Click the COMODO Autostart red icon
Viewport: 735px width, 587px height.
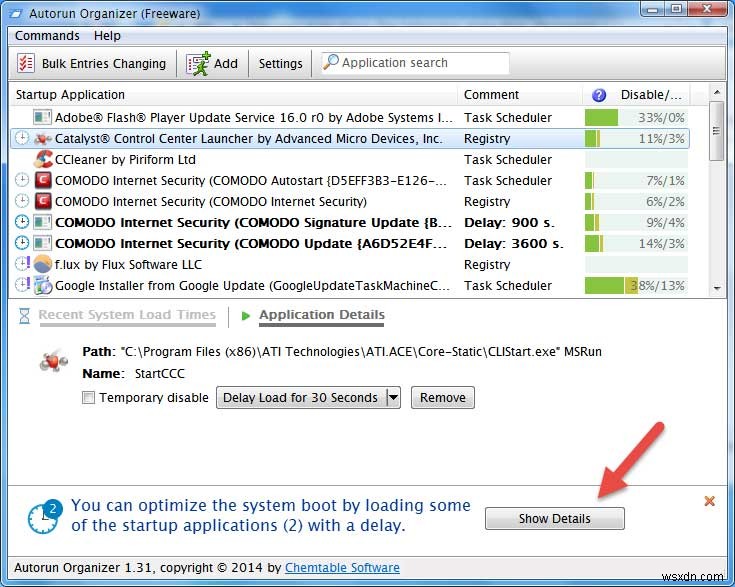(43, 180)
